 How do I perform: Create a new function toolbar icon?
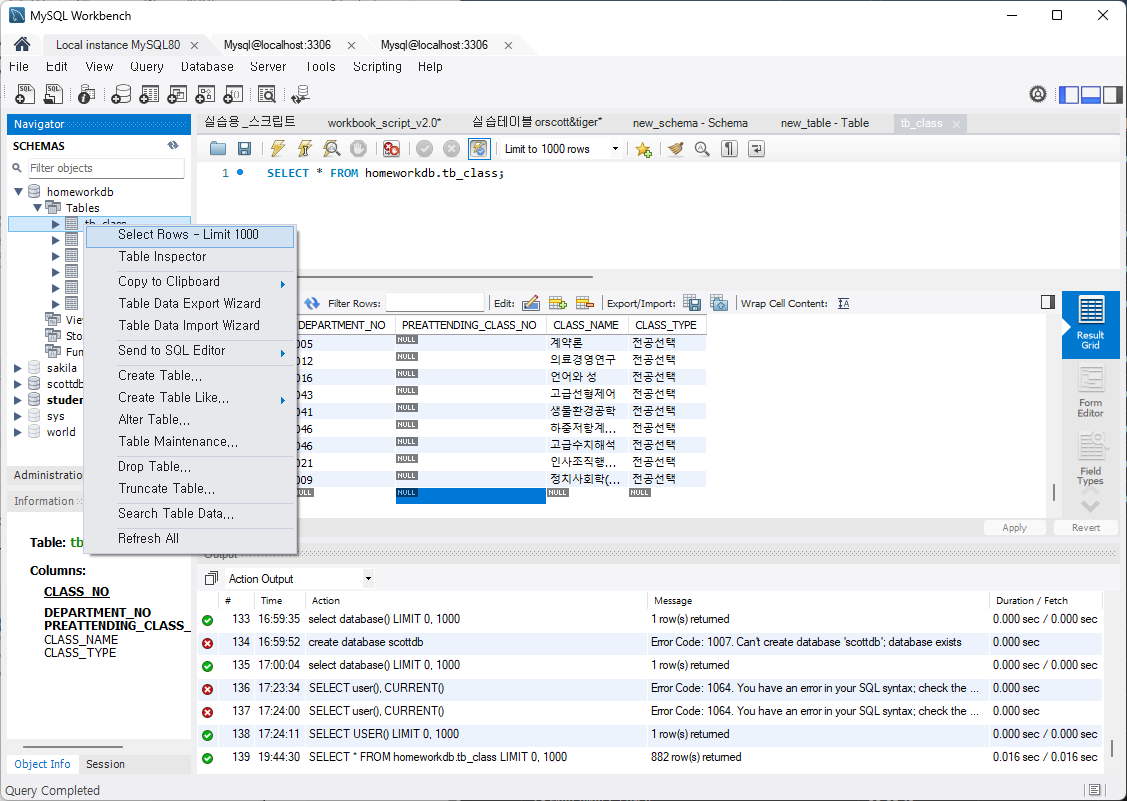pyautogui.click(x=233, y=93)
